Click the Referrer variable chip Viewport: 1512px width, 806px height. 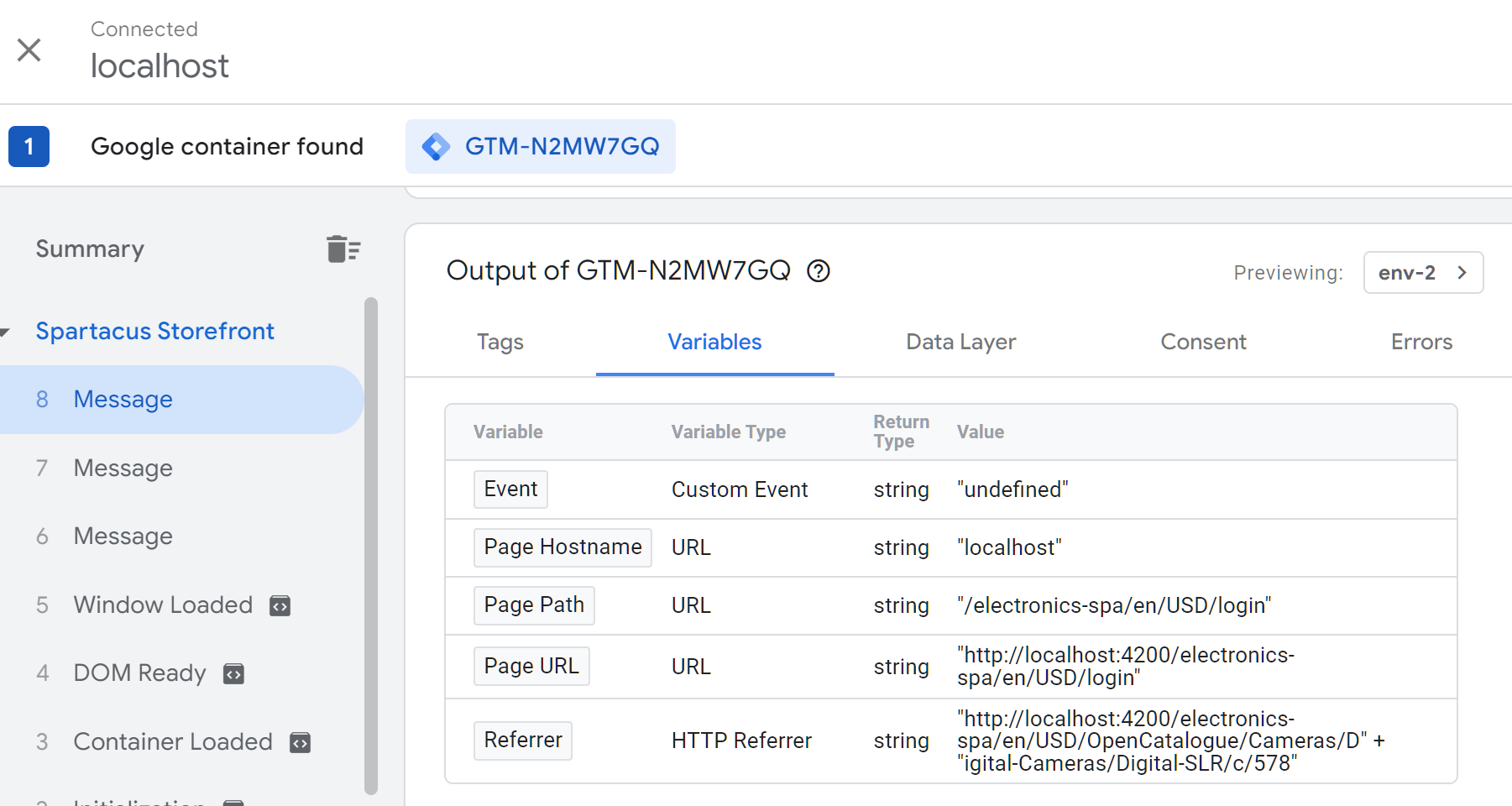(x=523, y=741)
